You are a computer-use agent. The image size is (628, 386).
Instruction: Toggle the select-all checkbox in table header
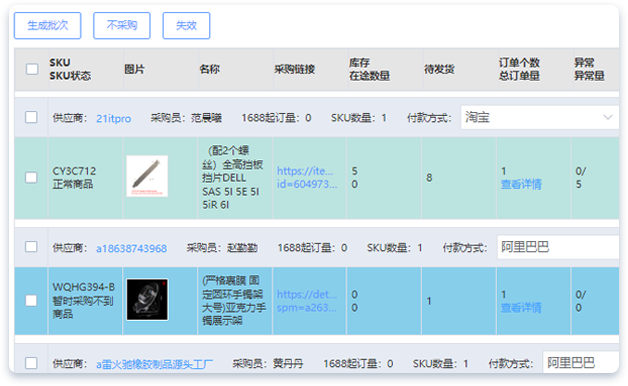[32, 69]
